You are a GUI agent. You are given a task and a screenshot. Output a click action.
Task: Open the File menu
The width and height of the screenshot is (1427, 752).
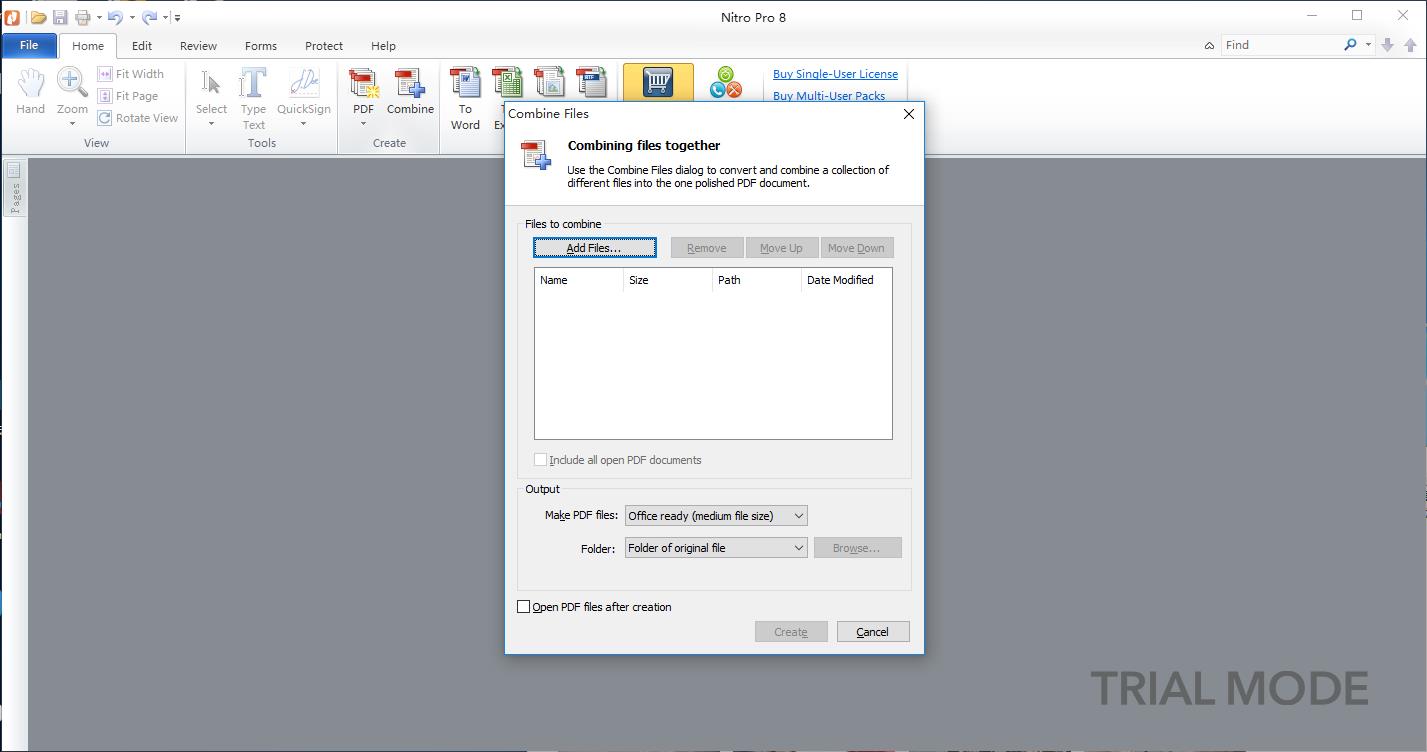pos(29,45)
